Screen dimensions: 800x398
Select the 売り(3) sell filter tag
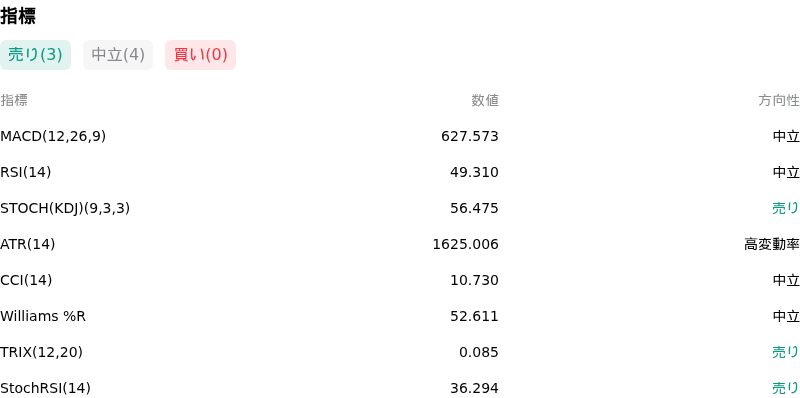[35, 55]
